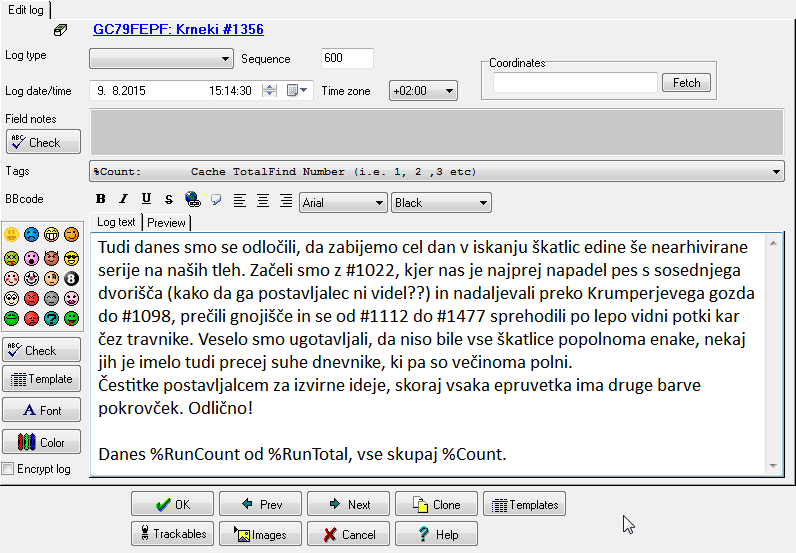Open the Help button

coord(436,534)
